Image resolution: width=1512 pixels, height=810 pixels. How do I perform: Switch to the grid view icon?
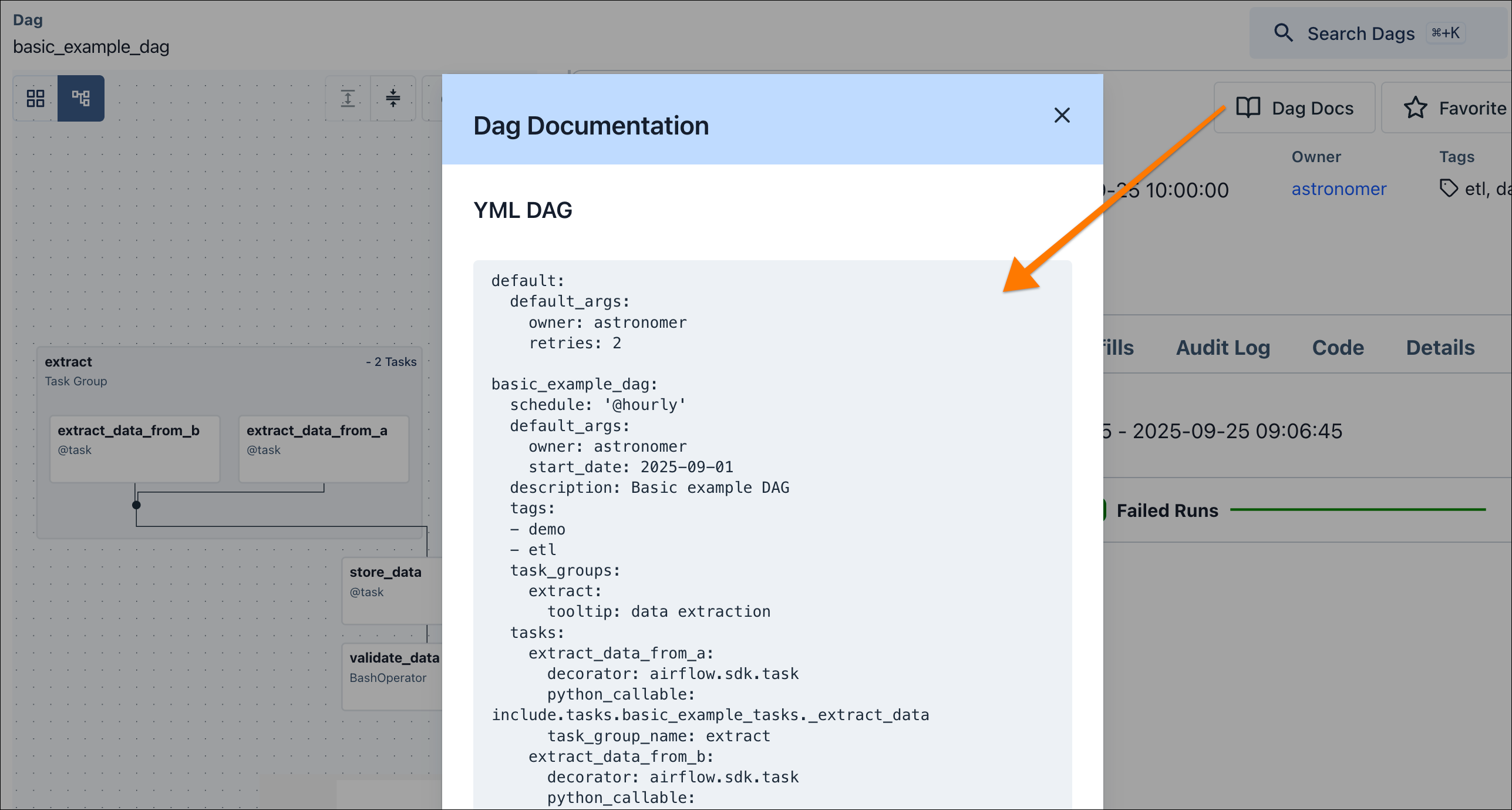pos(35,98)
